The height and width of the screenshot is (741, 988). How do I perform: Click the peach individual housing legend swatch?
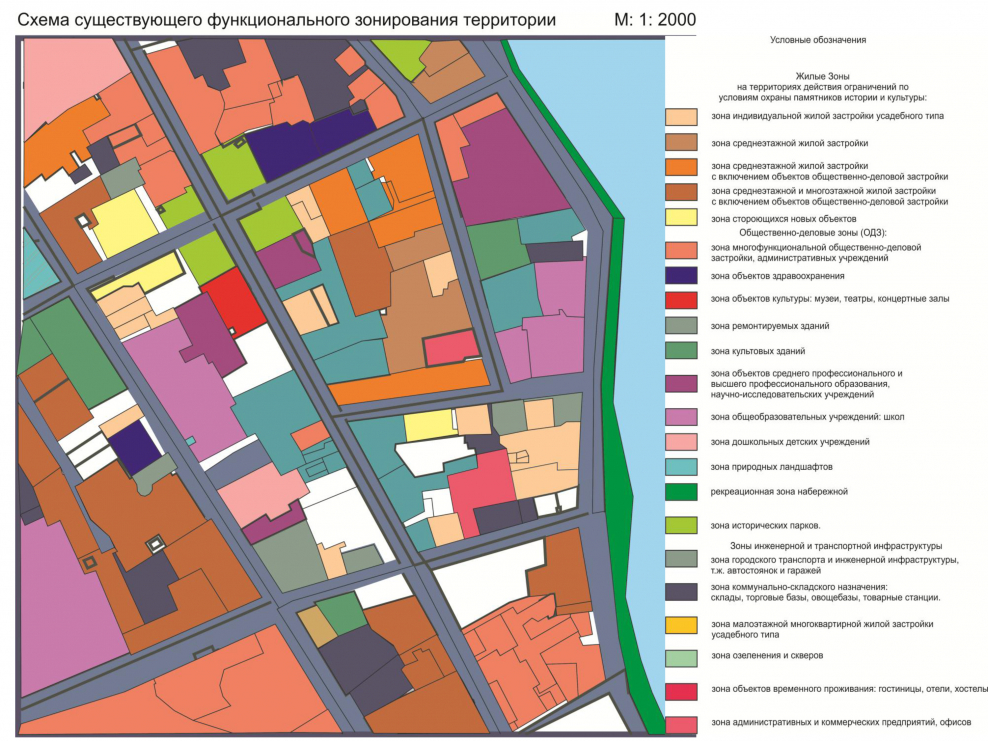(x=681, y=116)
